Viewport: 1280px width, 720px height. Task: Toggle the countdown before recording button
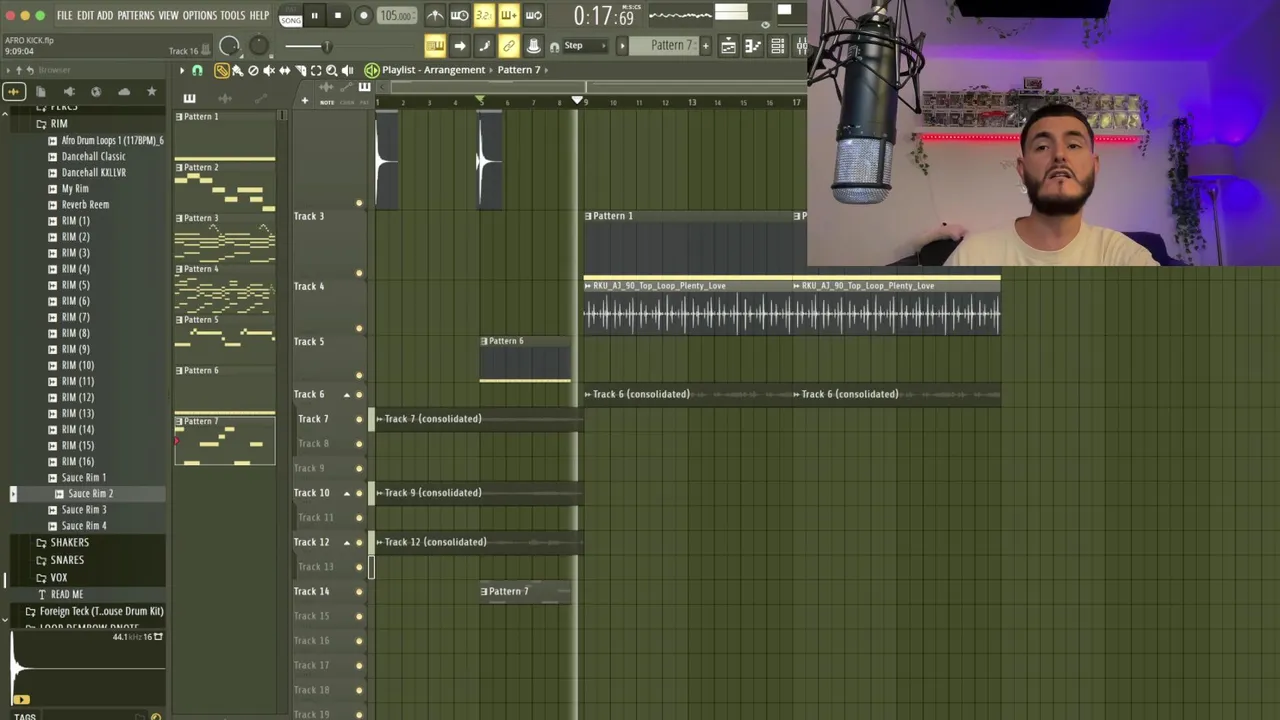click(x=484, y=15)
